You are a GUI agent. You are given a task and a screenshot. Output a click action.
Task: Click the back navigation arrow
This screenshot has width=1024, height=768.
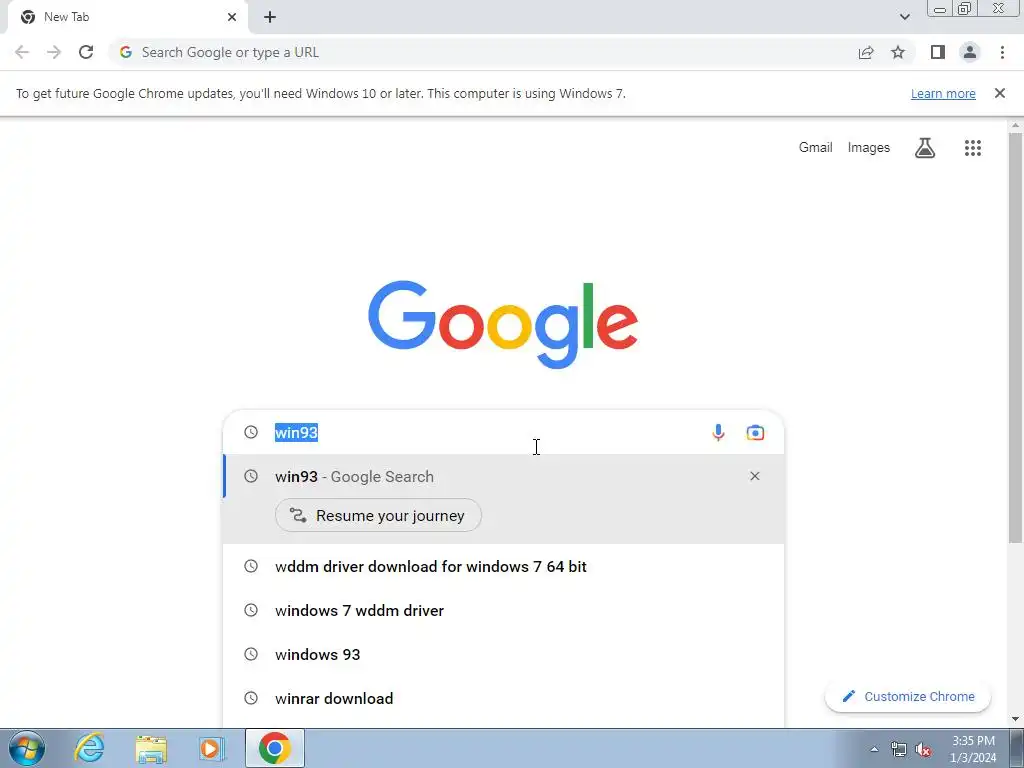(22, 52)
